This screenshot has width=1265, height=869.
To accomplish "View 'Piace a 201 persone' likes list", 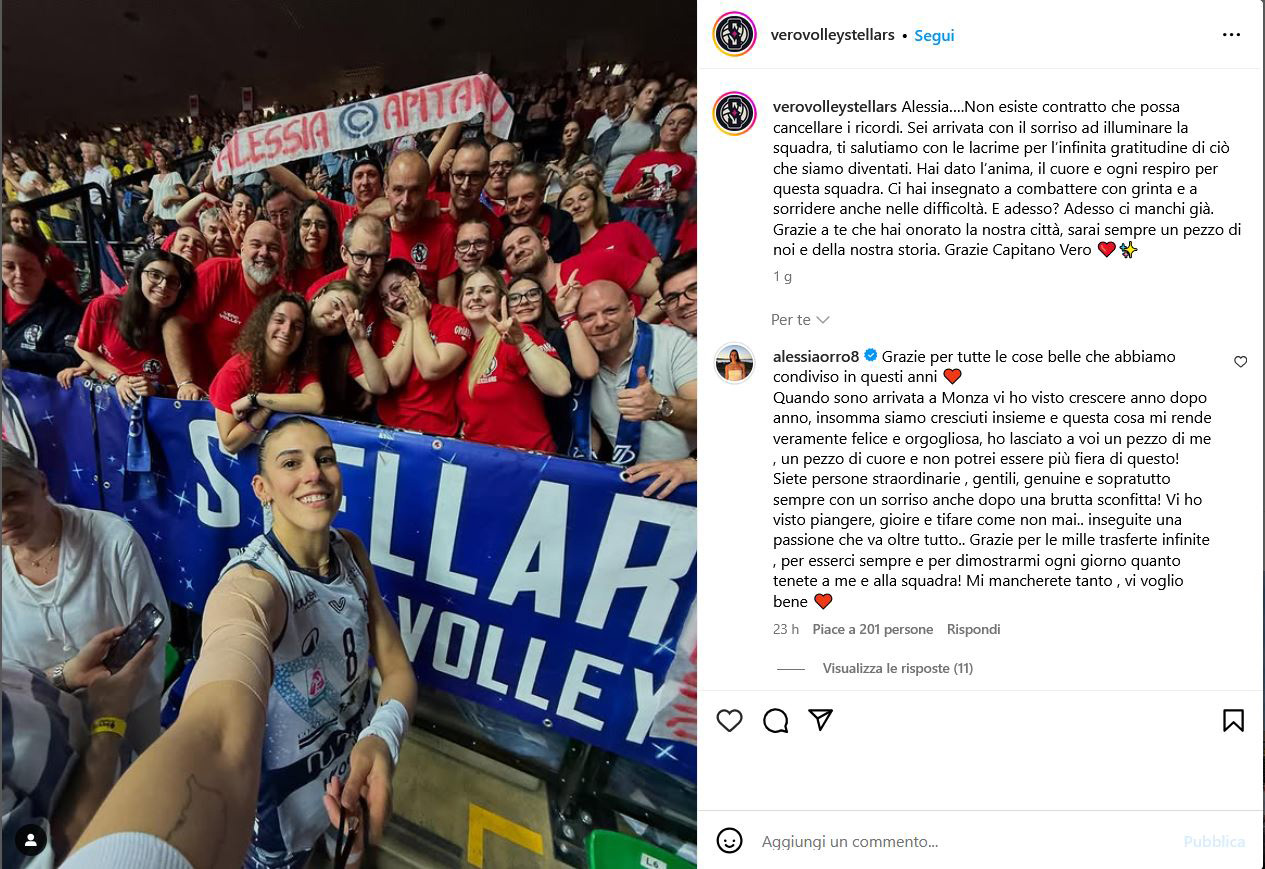I will (x=872, y=629).
